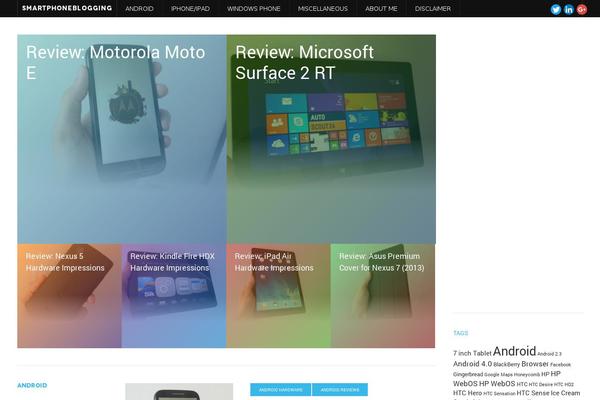This screenshot has width=600, height=400.
Task: Open Asus Premium Cover for Nexus 7 review
Action: pos(383,296)
